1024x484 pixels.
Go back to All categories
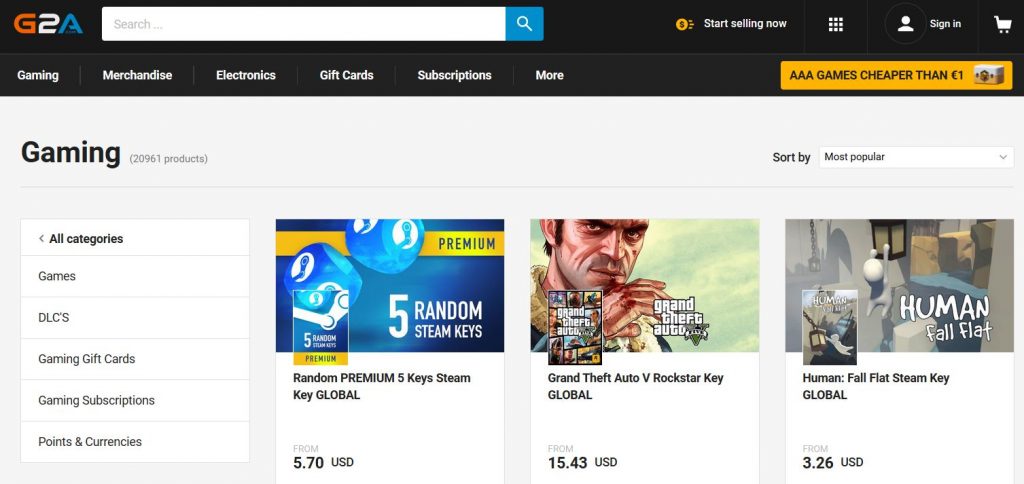tap(86, 238)
